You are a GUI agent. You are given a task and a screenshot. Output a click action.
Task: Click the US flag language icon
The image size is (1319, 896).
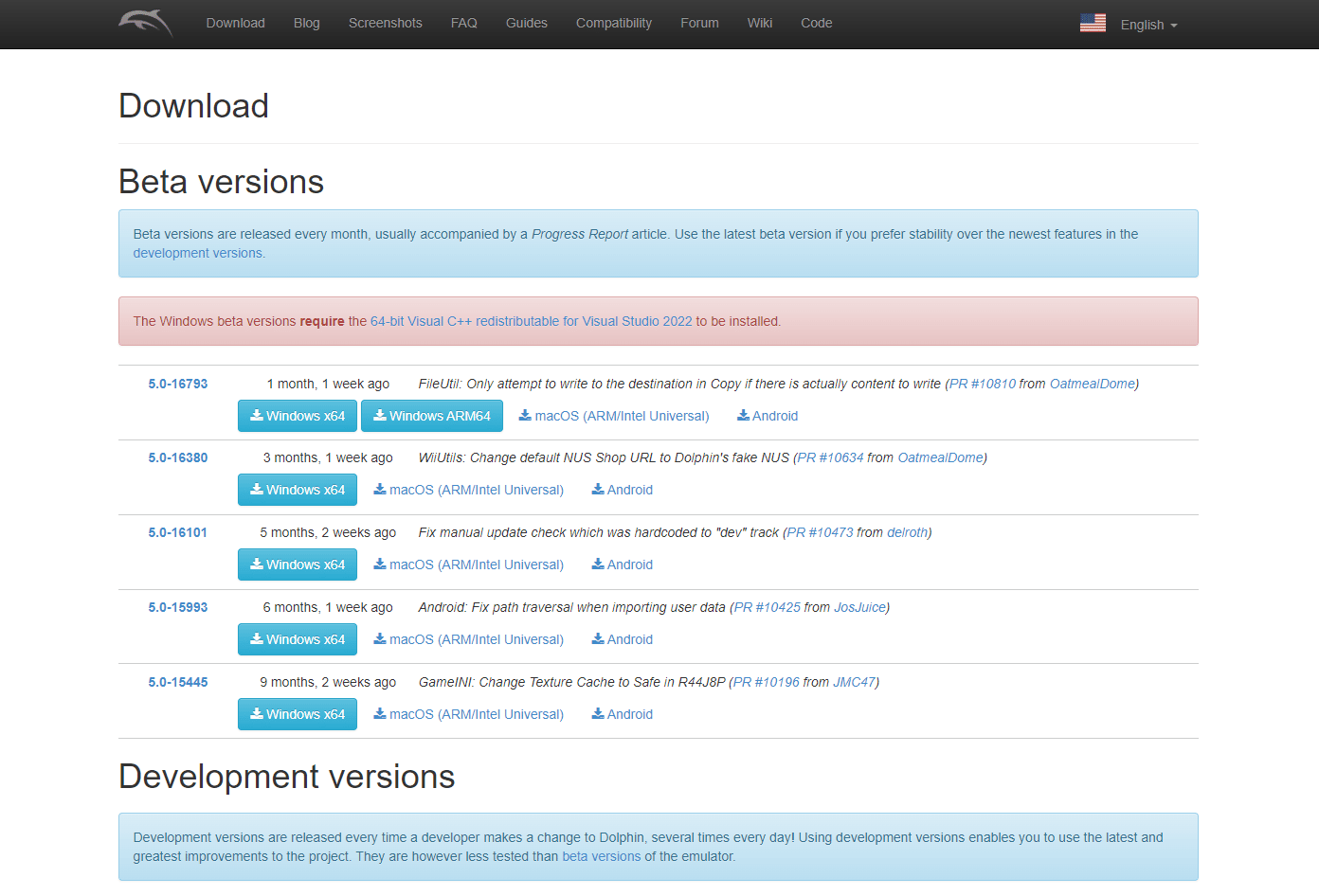1093,23
